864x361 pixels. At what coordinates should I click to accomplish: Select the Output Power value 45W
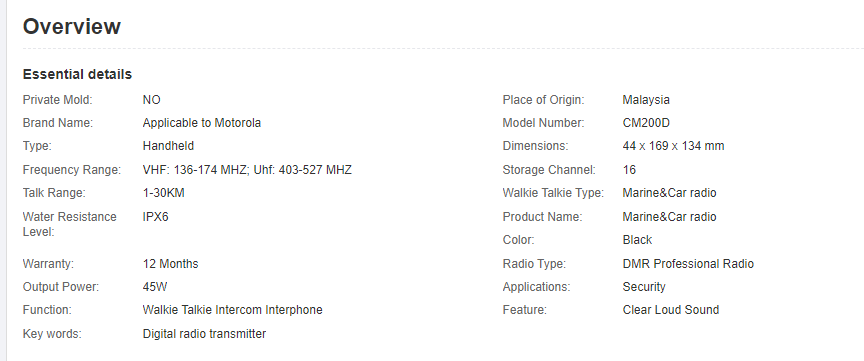[155, 287]
